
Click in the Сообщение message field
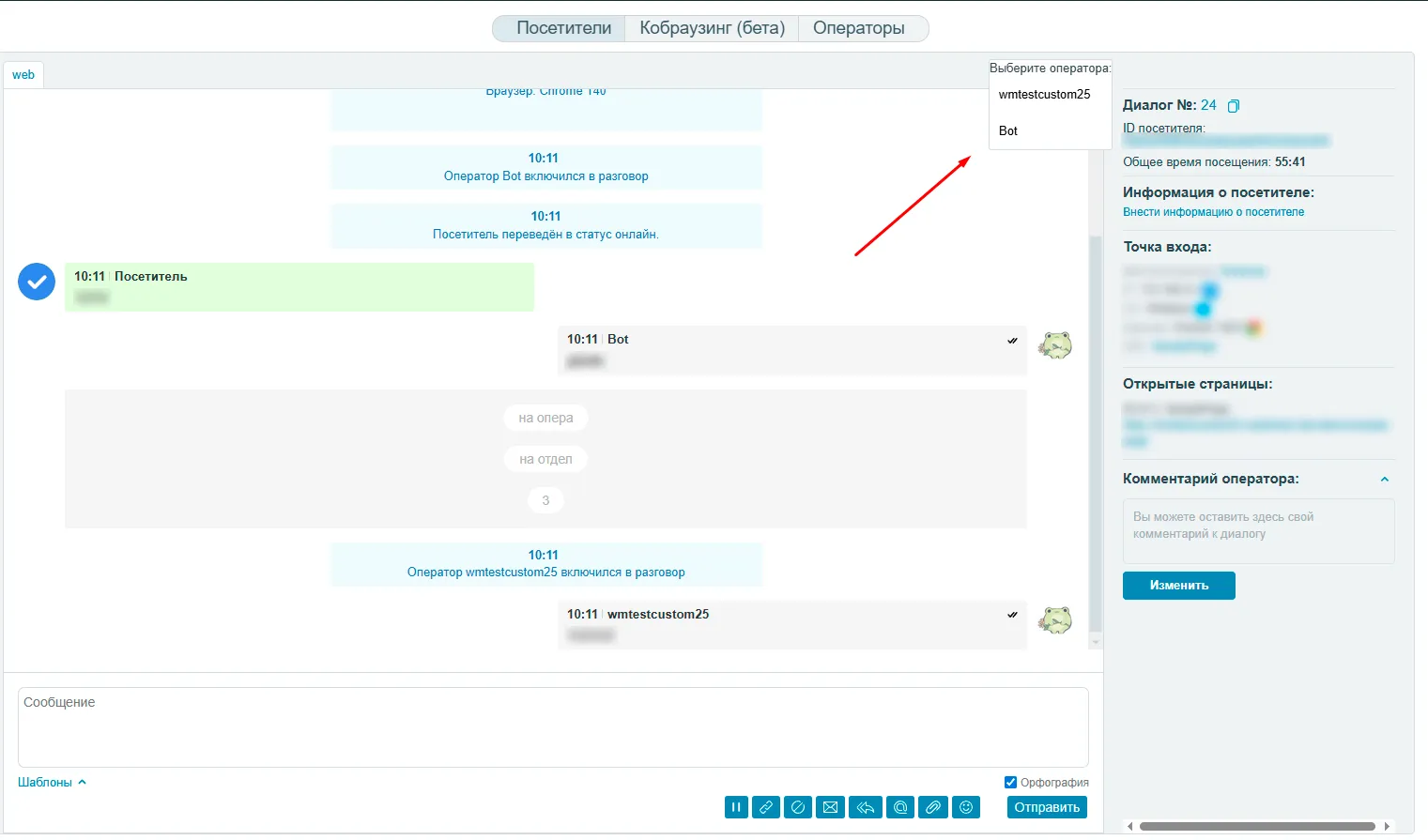coord(552,727)
